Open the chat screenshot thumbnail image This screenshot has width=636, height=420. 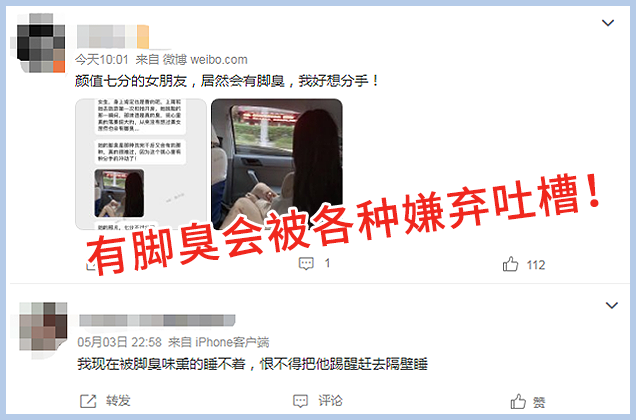click(141, 164)
